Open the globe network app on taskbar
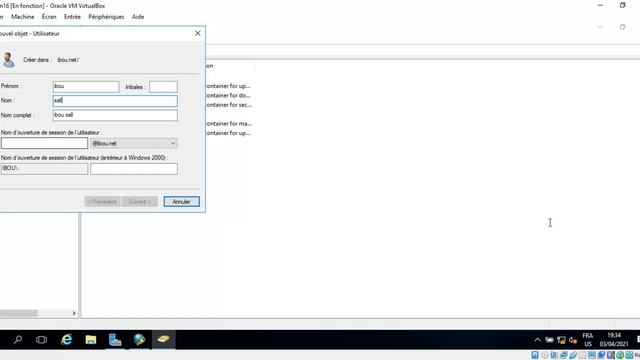 pos(139,340)
